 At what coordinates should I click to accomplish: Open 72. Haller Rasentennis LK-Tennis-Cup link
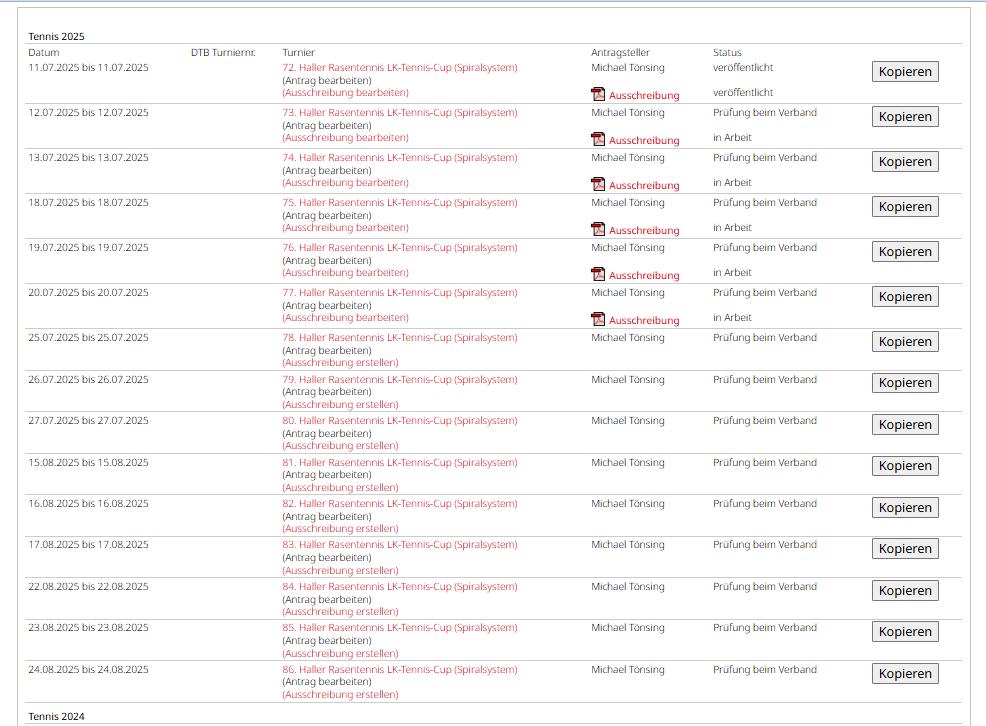(400, 68)
